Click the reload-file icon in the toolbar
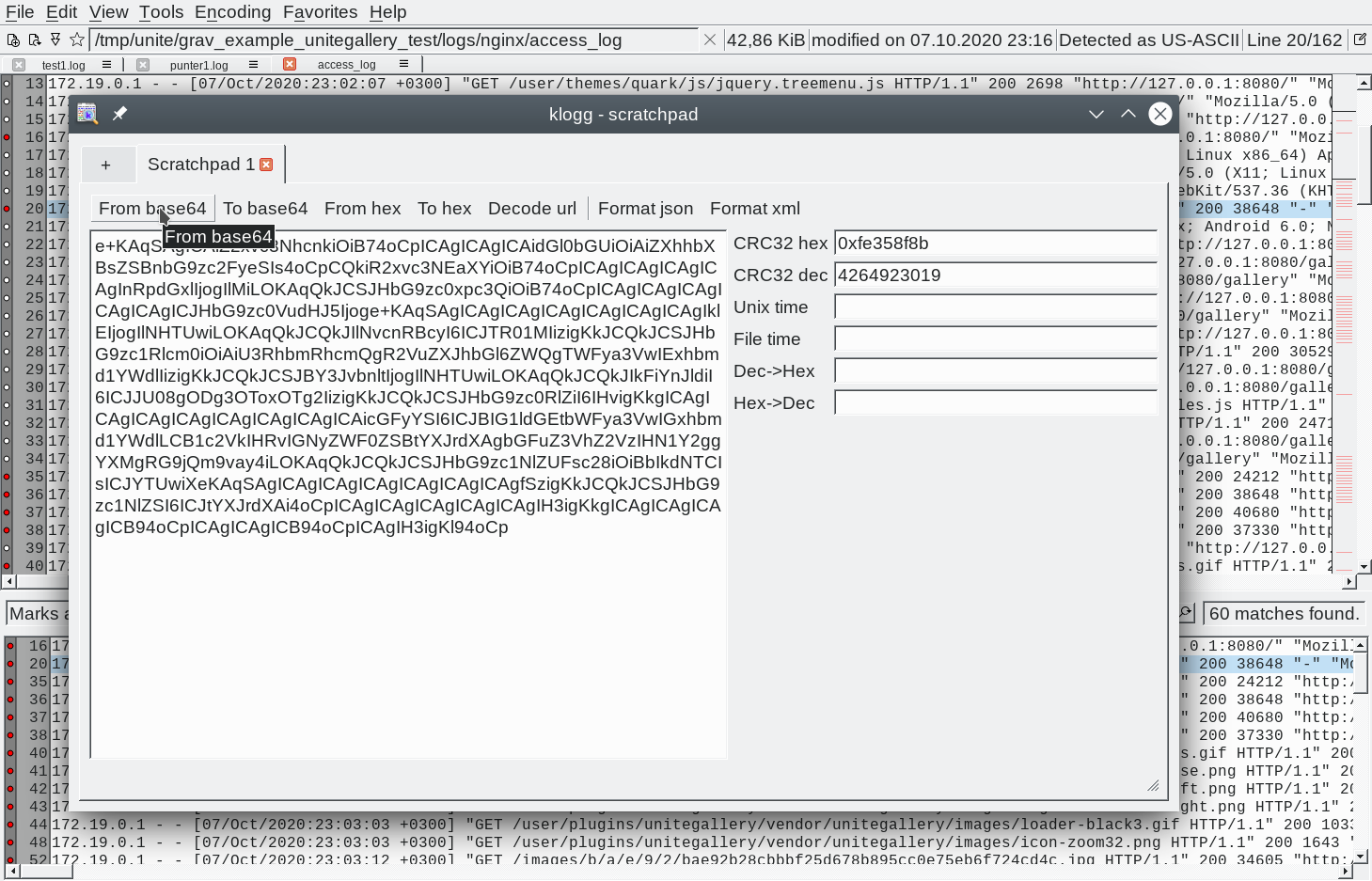 (35, 40)
